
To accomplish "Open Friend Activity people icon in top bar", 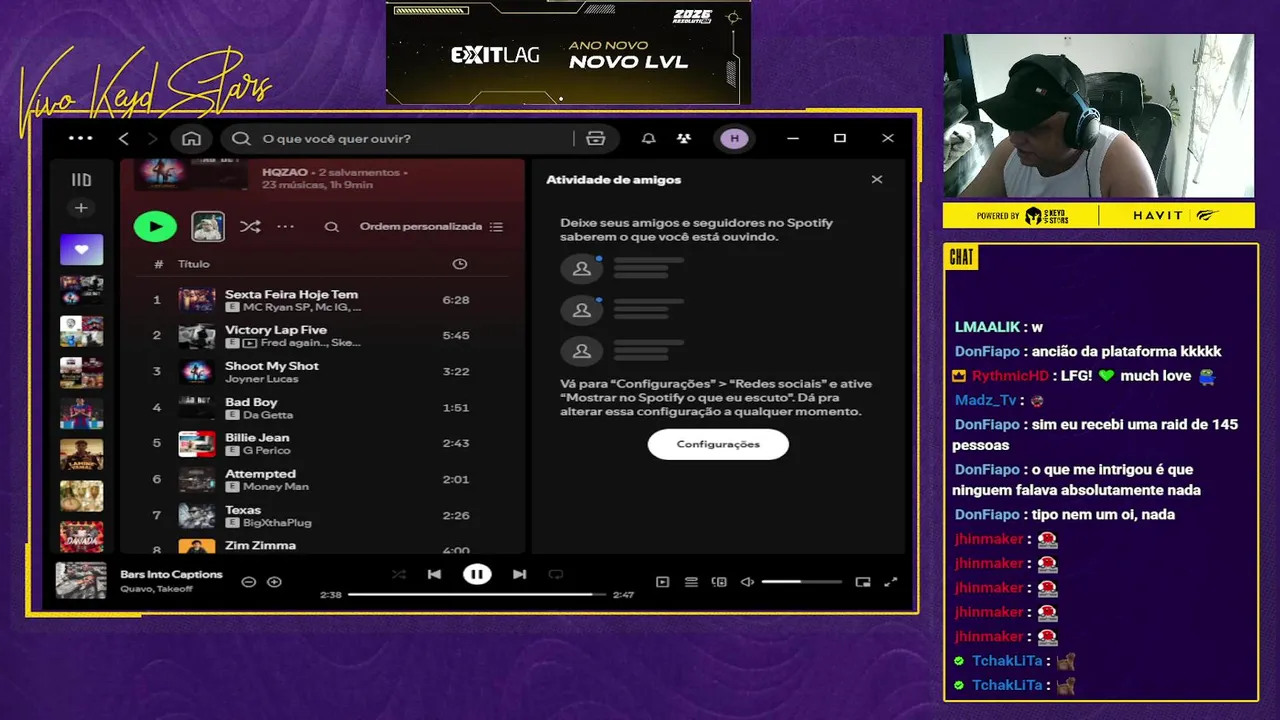I will pos(684,138).
